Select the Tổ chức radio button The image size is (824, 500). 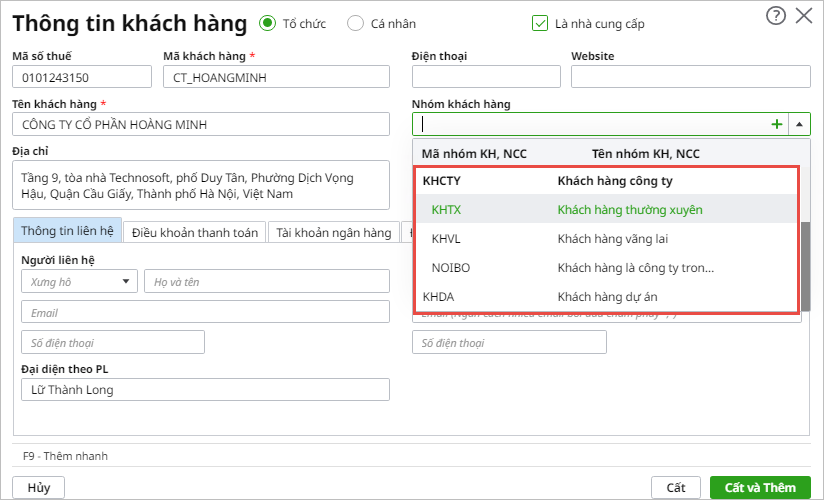[267, 23]
